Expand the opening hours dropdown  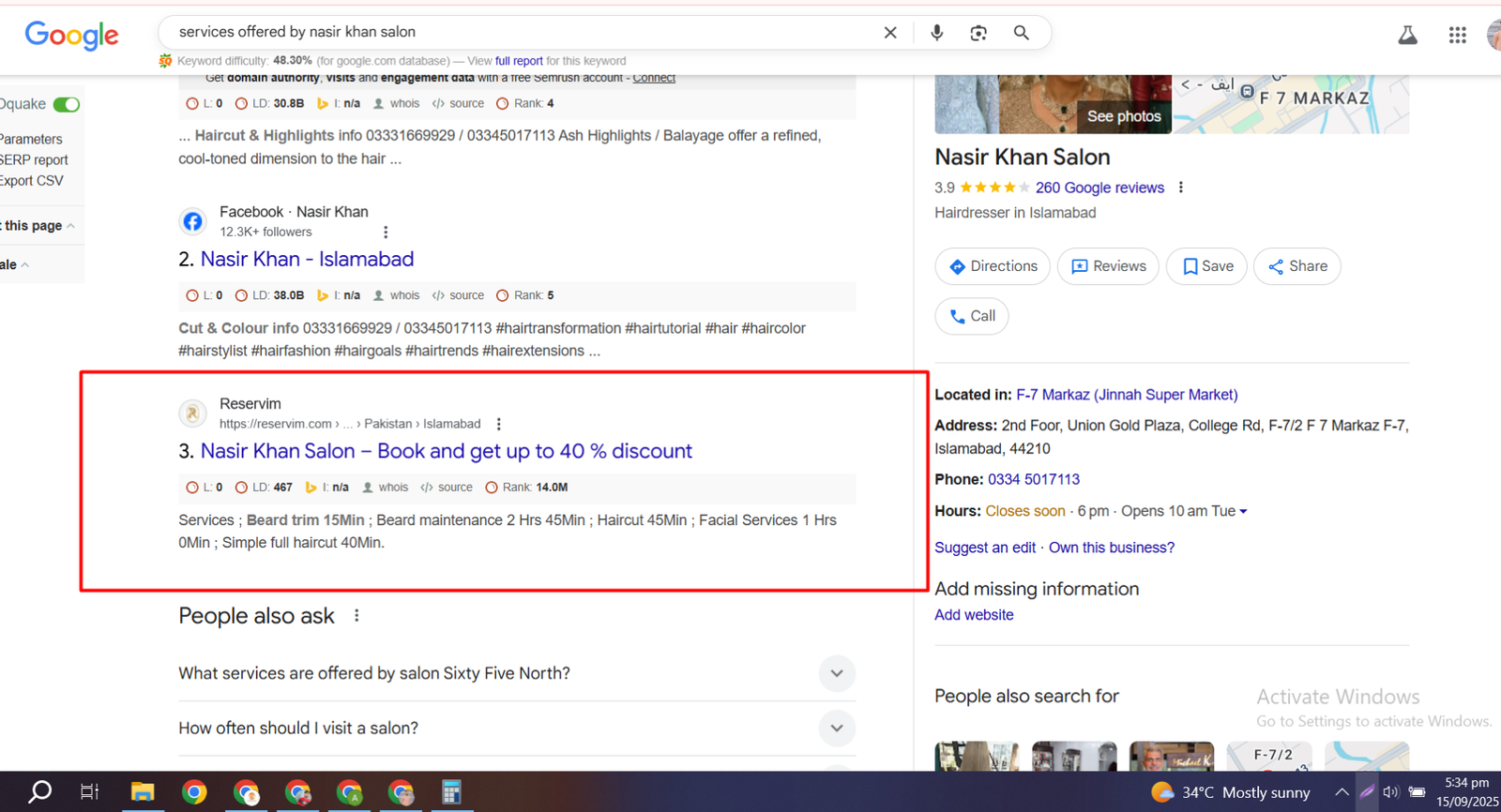coord(1244,512)
